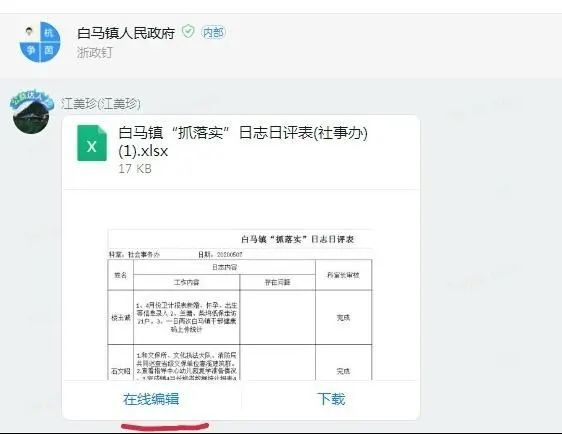
Task: Click the 内部 tag badge
Action: [x=213, y=33]
